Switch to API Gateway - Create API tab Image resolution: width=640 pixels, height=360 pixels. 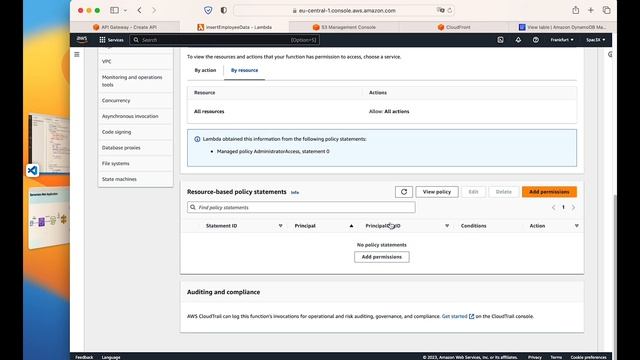tap(125, 27)
